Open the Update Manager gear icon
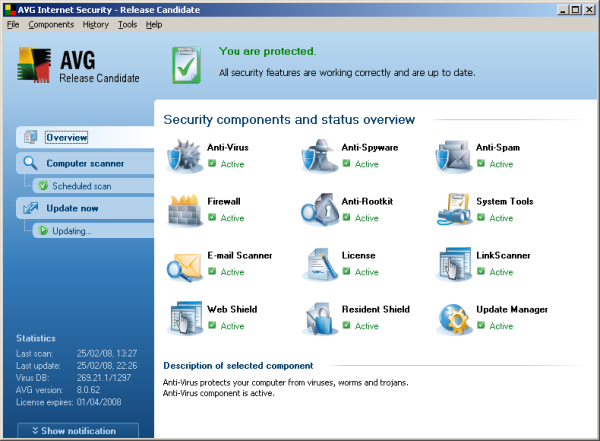 click(x=454, y=318)
